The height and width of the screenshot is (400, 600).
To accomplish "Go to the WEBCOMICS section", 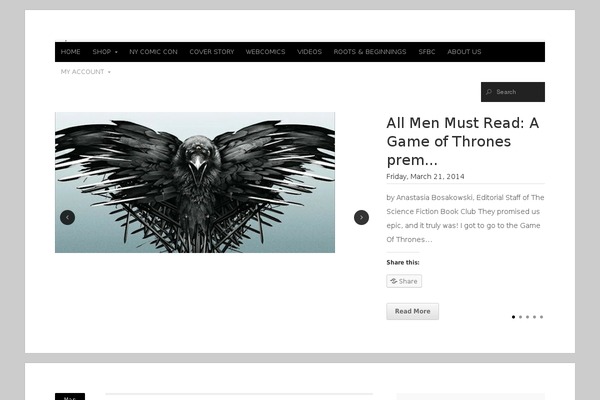I will coord(265,52).
